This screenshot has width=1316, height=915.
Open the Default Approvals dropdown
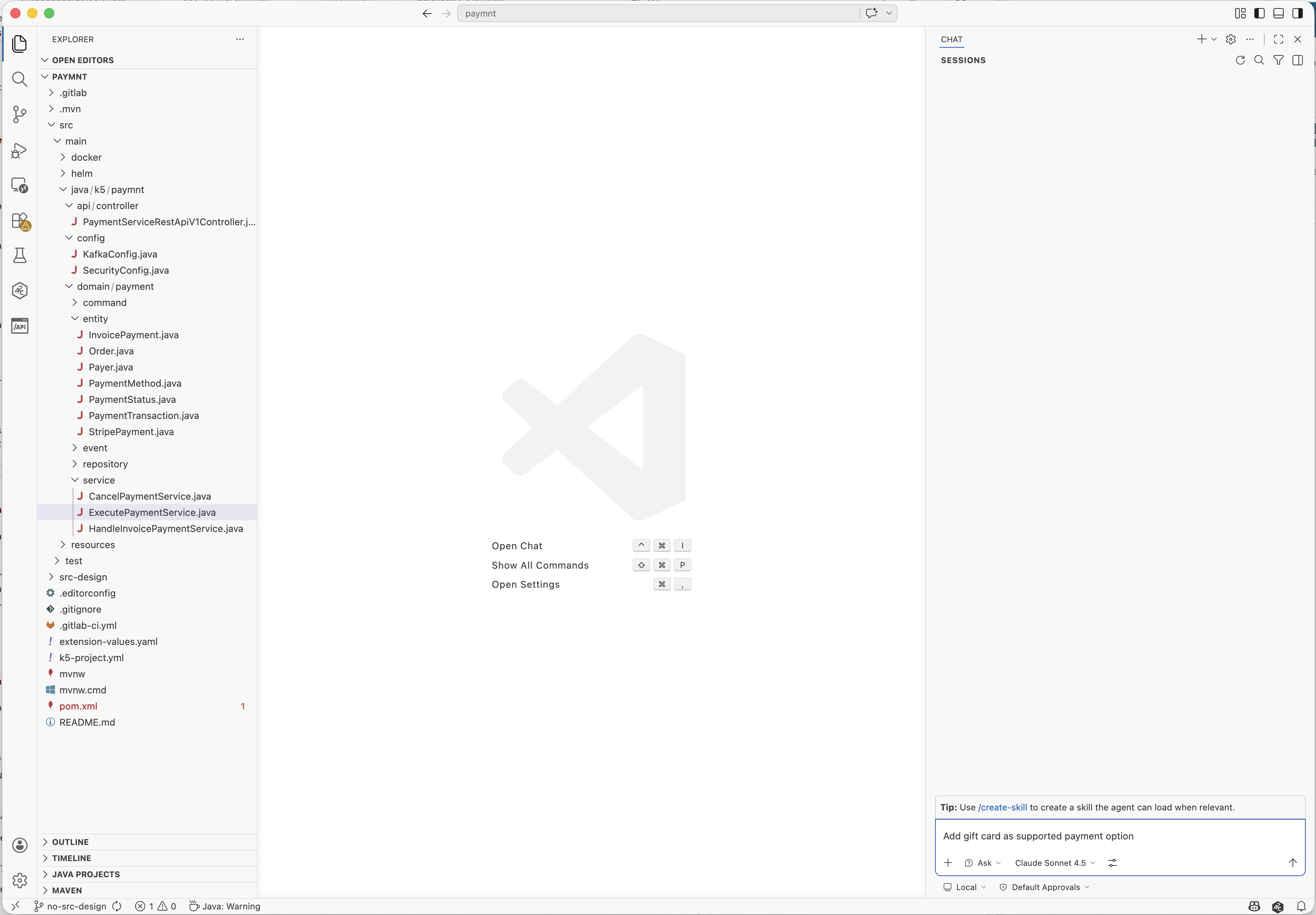(1045, 887)
